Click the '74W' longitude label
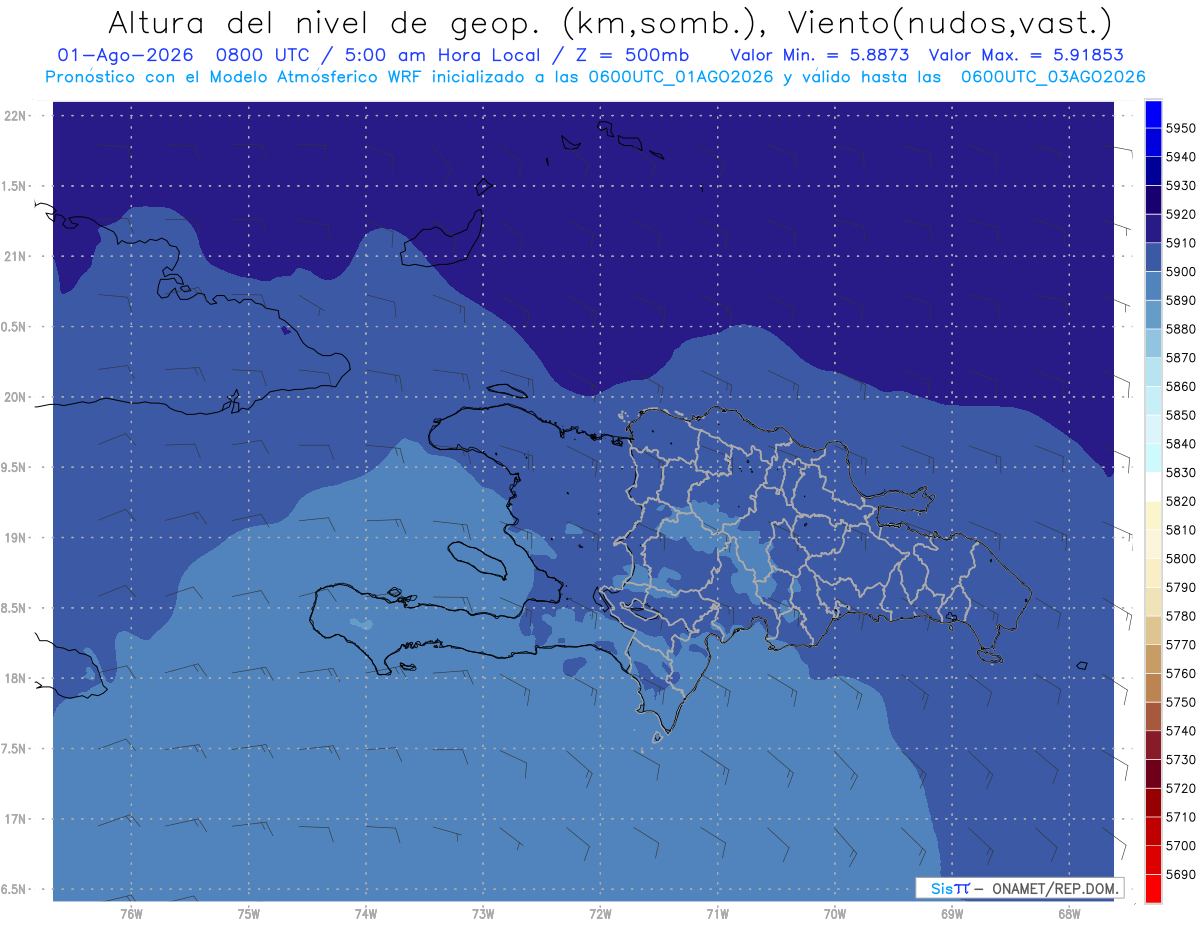Viewport: 1200px width, 927px height. 366,914
